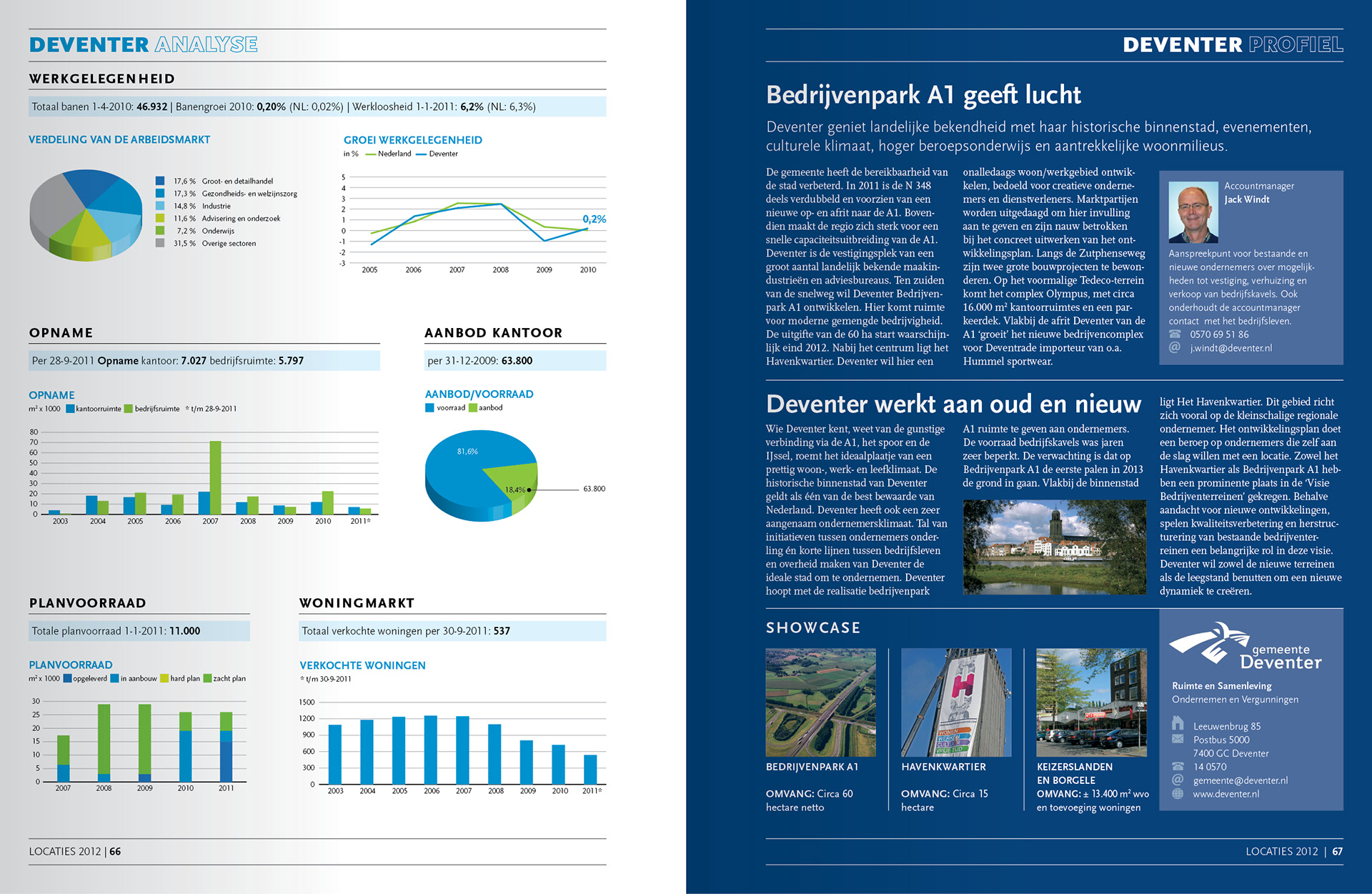Open the Havenkwartier showcase photo
The image size is (1372, 894).
tap(955, 702)
